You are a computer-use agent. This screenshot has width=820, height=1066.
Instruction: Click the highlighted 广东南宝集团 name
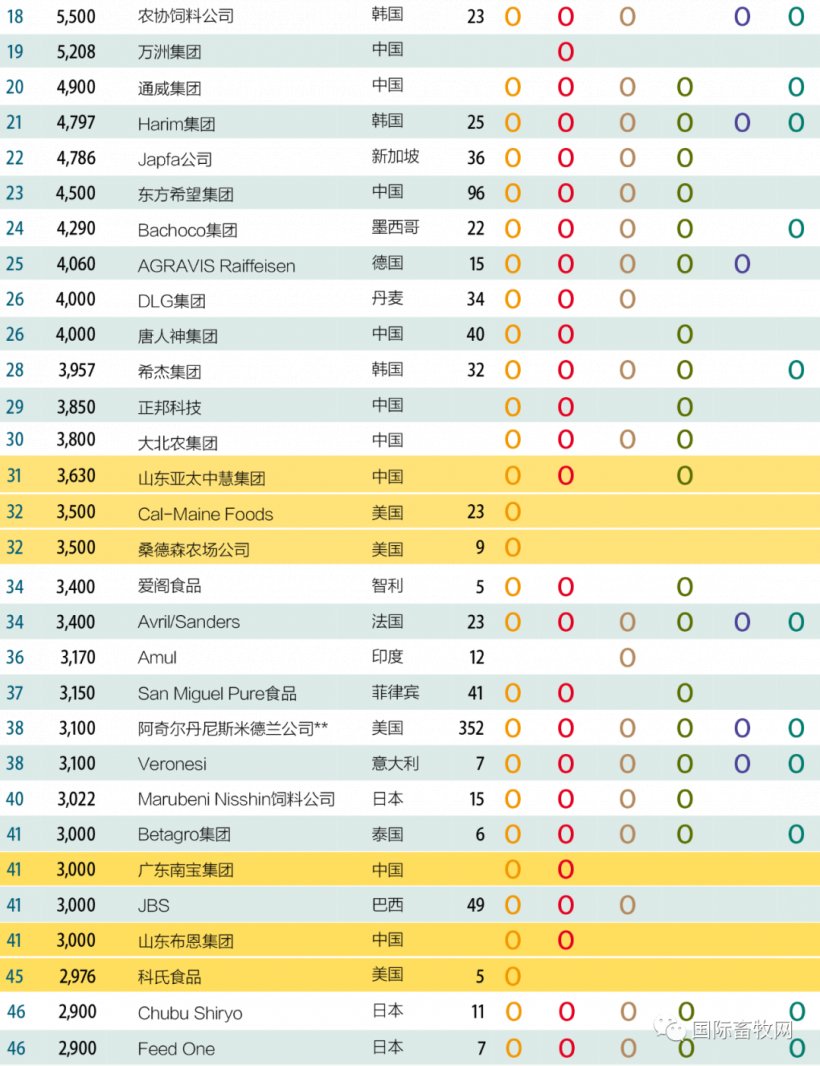coord(186,870)
